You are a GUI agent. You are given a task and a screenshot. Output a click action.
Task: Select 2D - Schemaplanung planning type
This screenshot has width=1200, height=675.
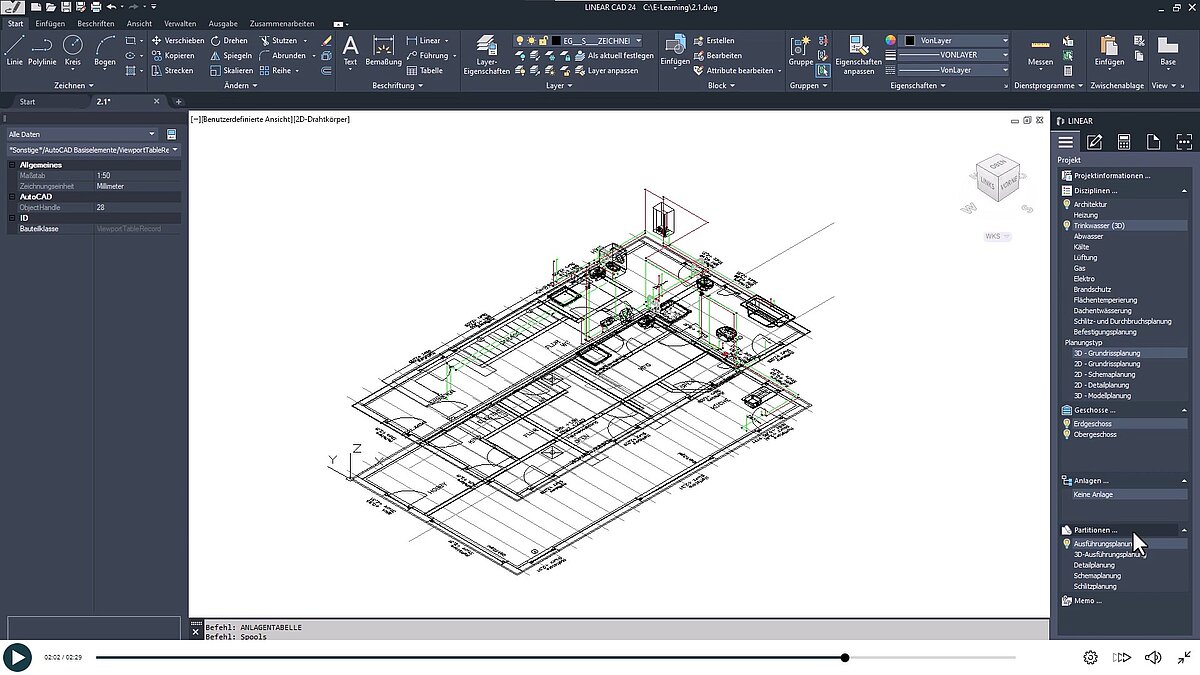1107,374
